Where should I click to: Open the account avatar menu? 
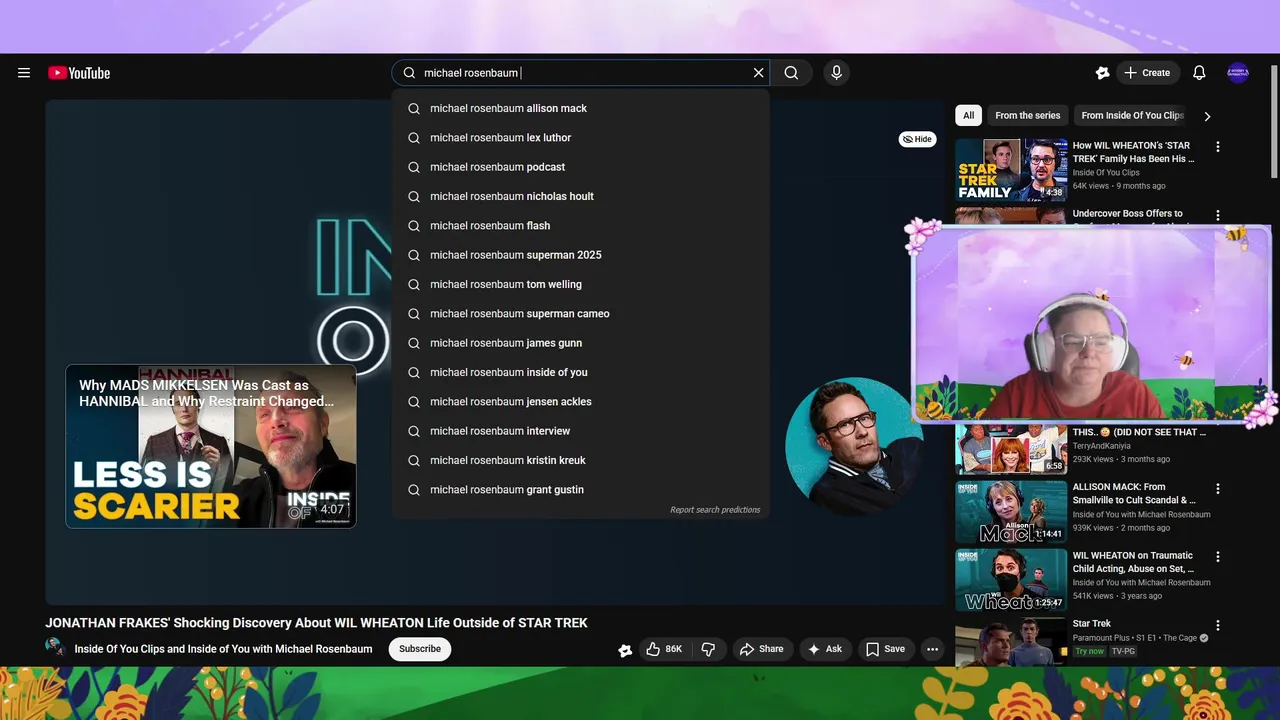(x=1238, y=73)
